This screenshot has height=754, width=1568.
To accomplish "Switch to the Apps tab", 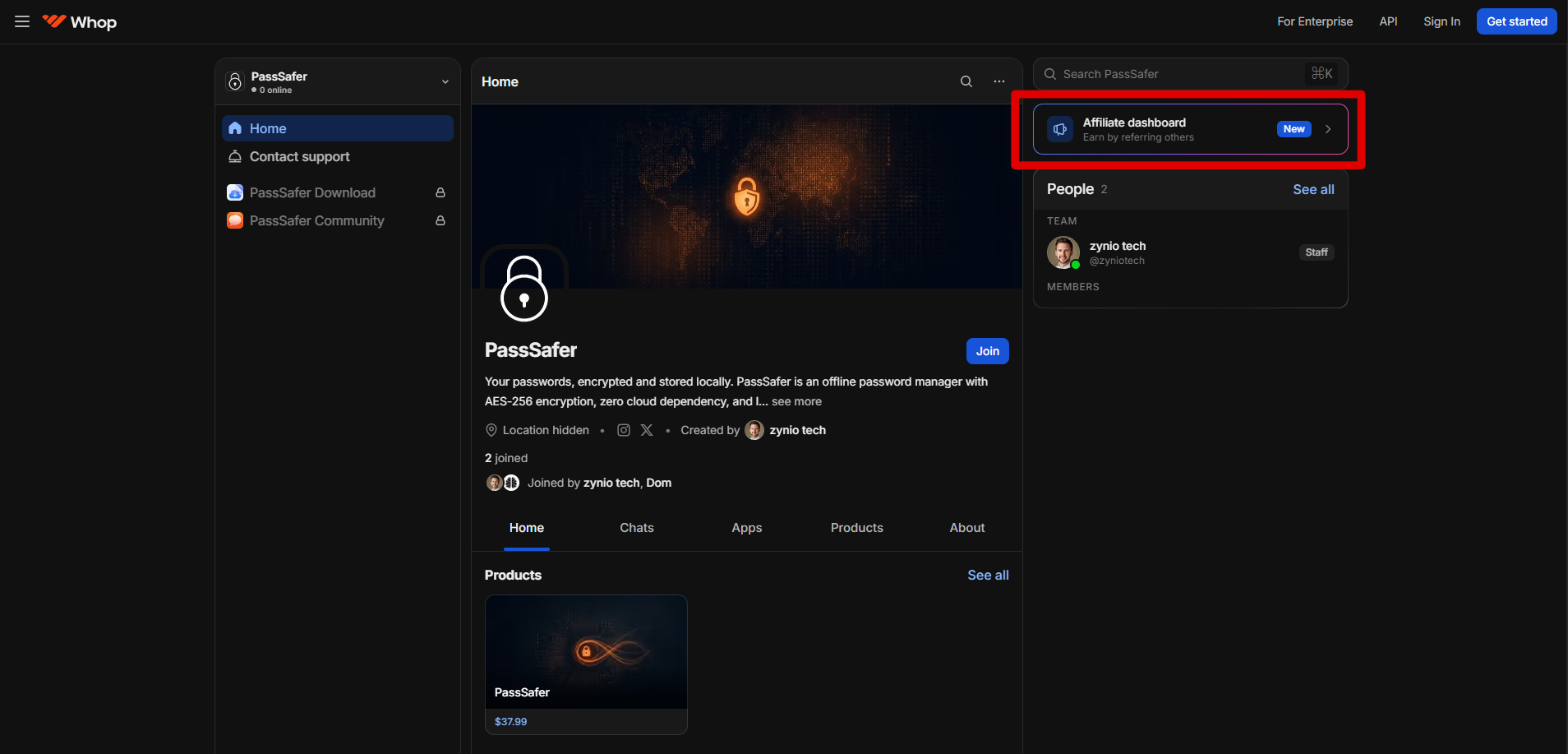I will click(x=746, y=528).
